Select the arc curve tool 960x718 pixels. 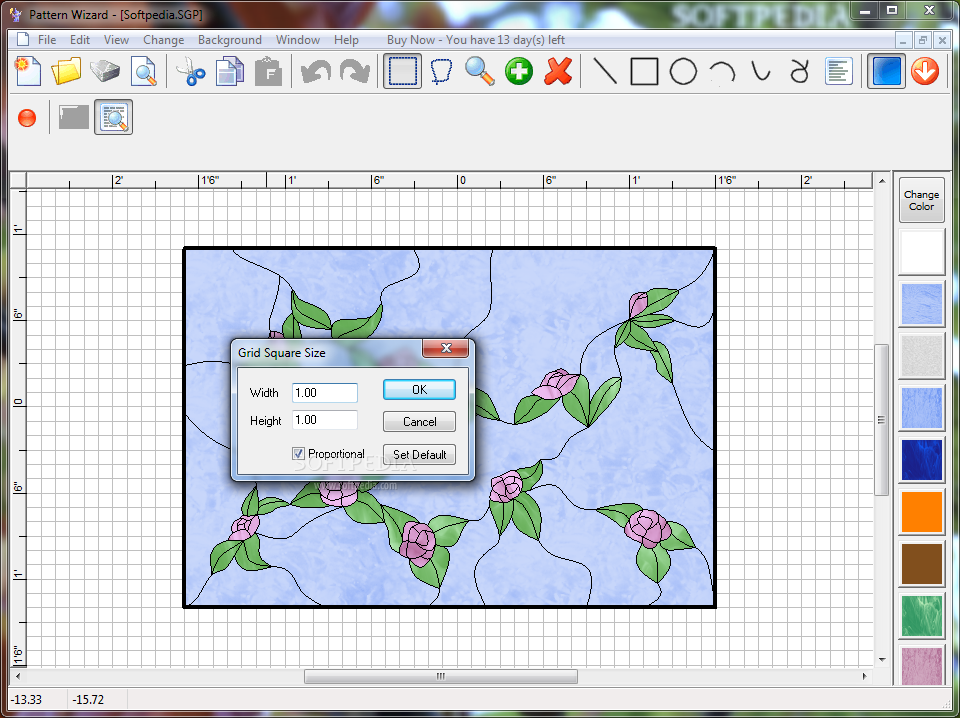tap(722, 71)
